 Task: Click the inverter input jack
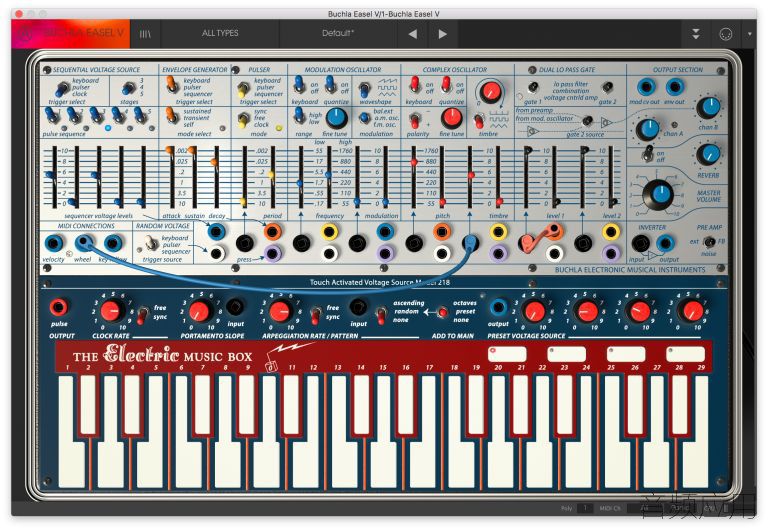(640, 243)
